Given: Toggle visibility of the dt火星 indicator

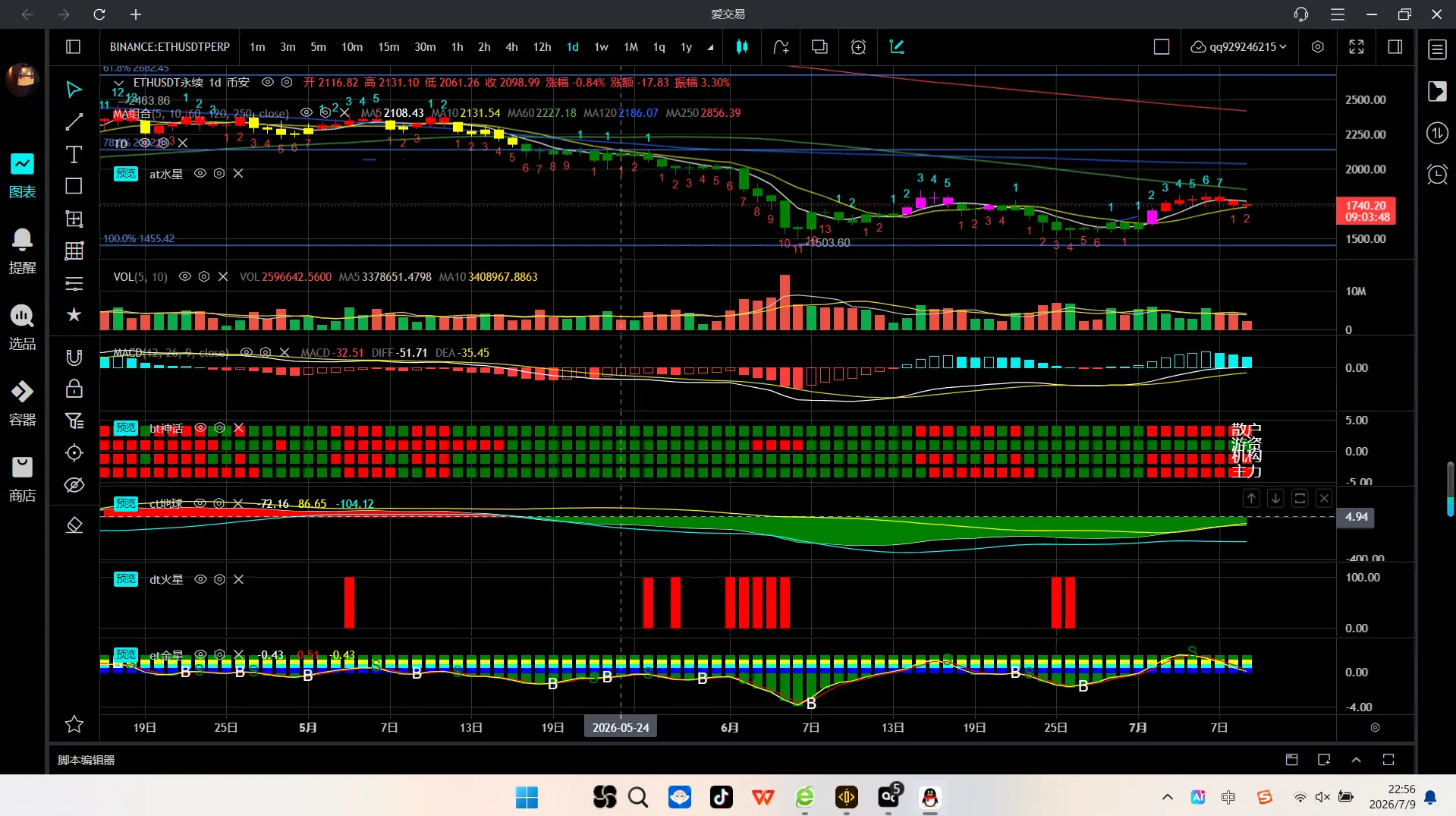Looking at the screenshot, I should [200, 579].
